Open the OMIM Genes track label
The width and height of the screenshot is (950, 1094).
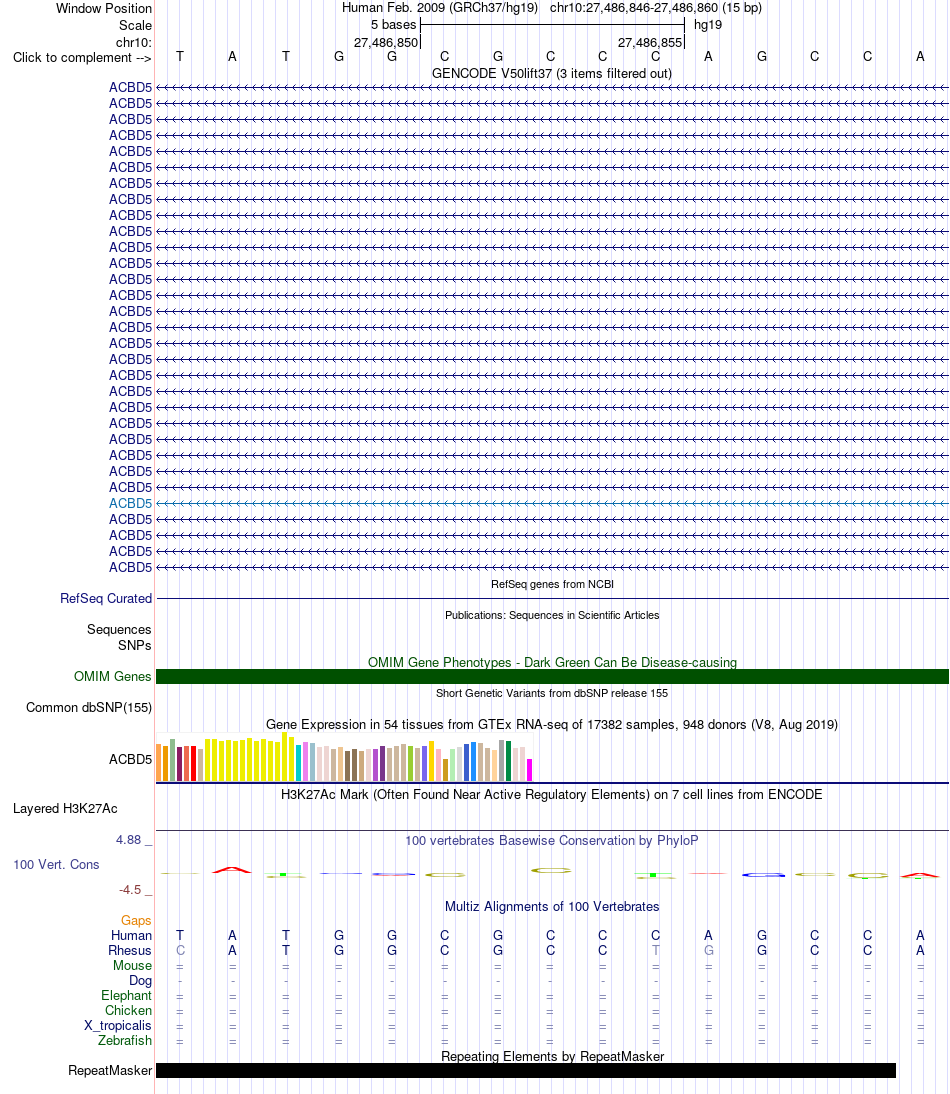pyautogui.click(x=112, y=676)
